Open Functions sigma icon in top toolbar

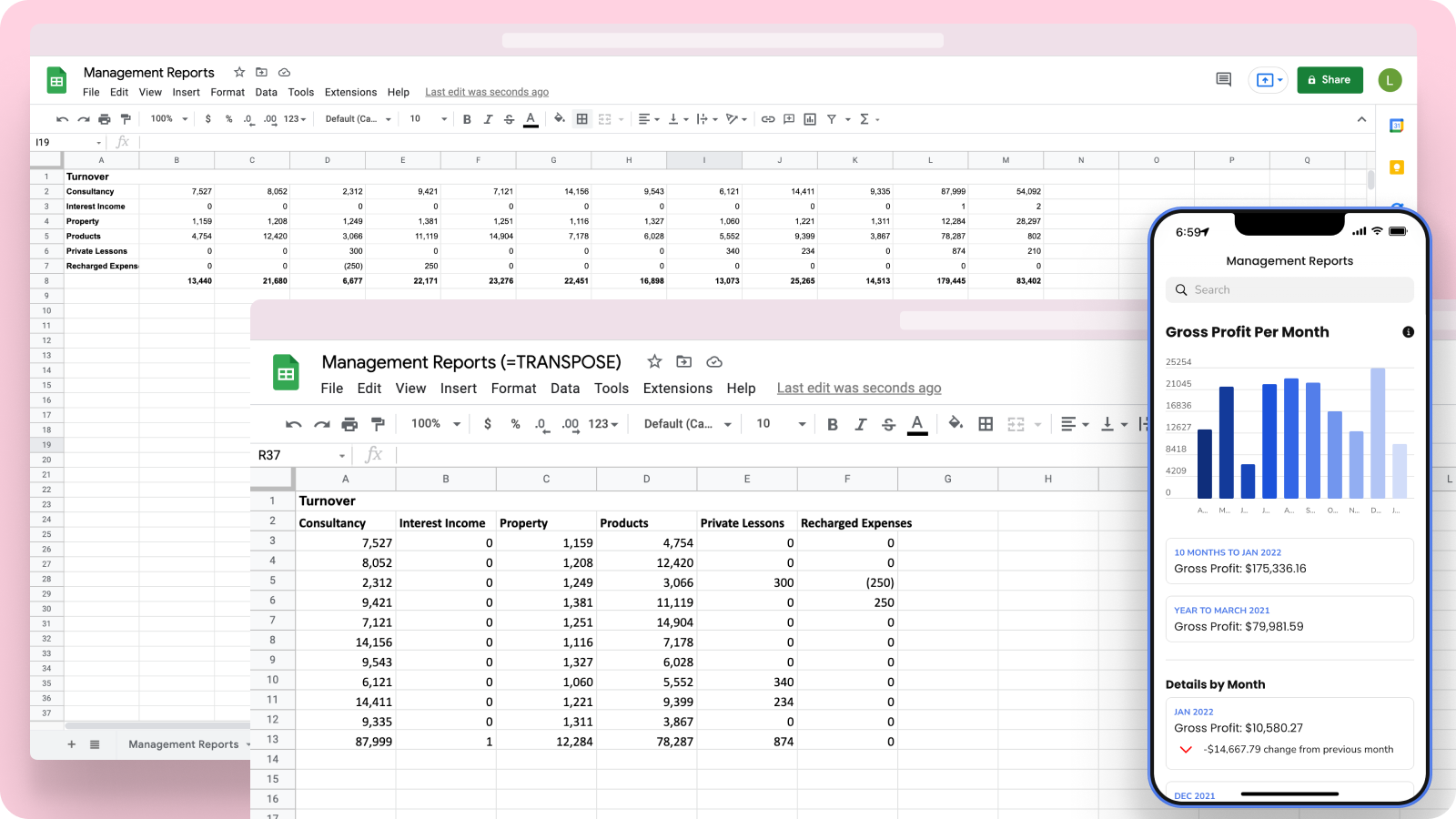[864, 119]
